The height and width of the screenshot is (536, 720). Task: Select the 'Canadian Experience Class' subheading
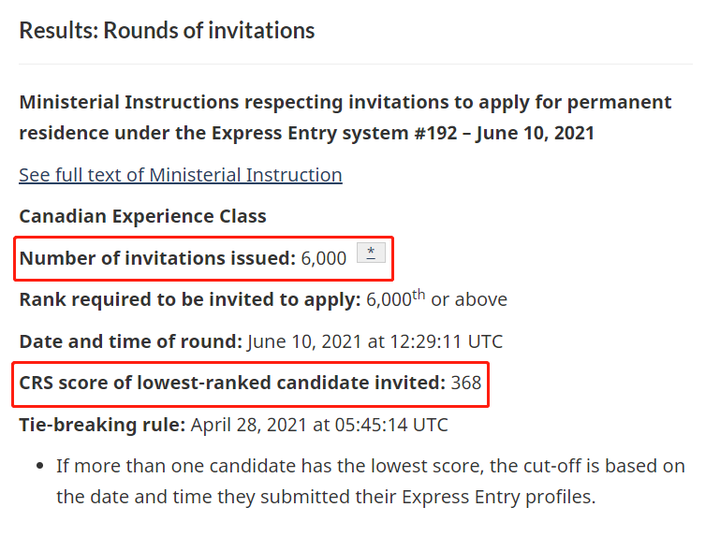[x=143, y=216]
